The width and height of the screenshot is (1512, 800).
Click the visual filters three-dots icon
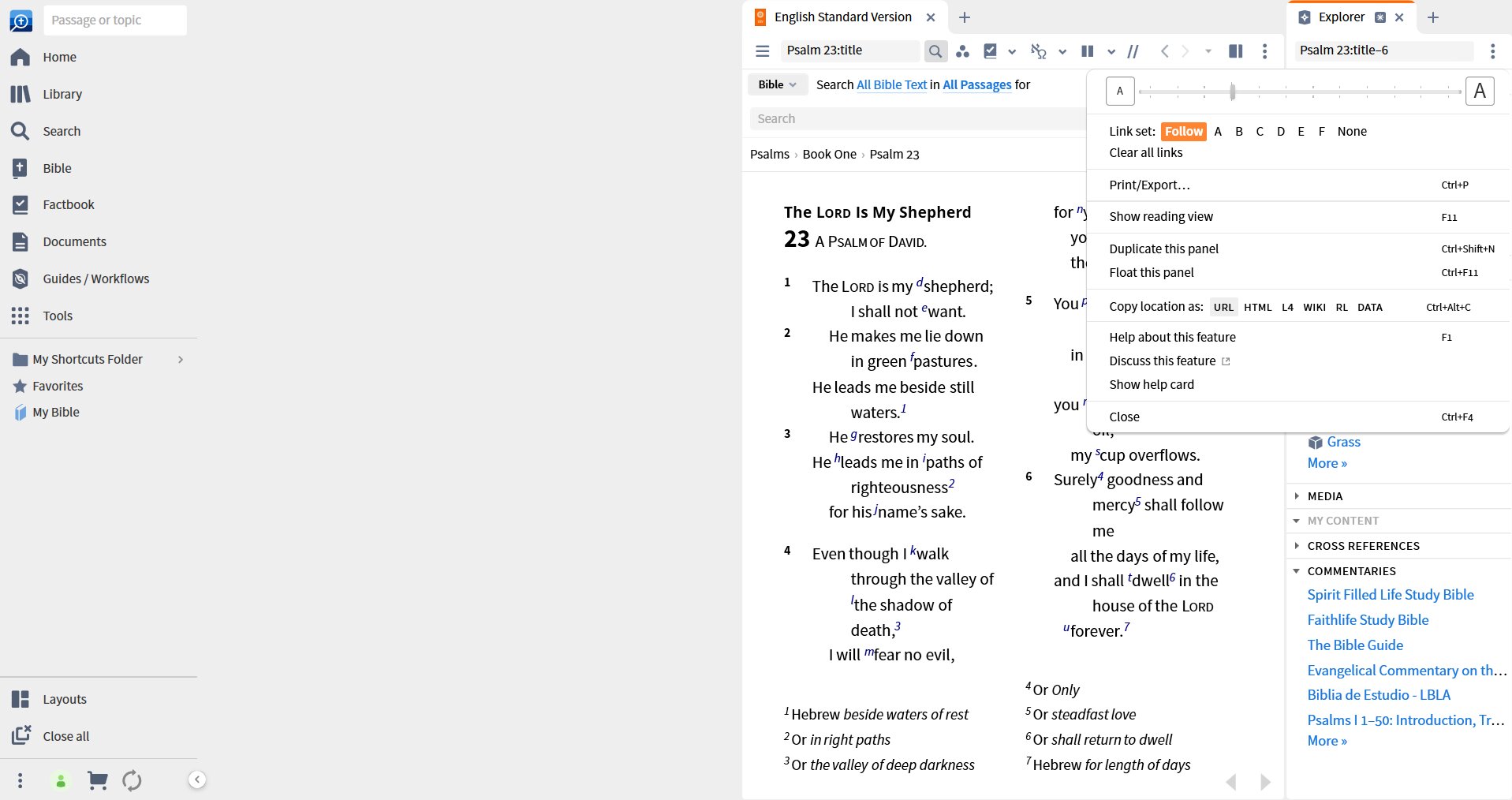pos(962,51)
